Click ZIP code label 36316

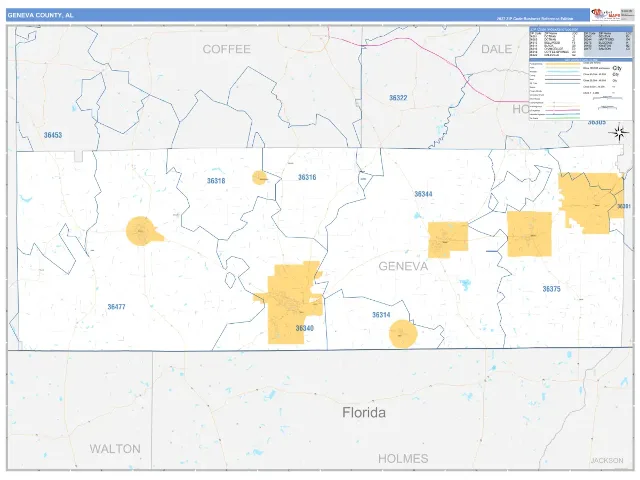click(307, 177)
